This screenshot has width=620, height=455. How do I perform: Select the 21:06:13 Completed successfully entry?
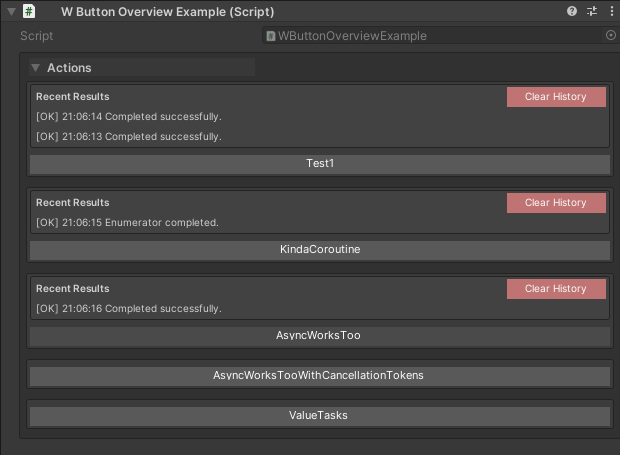129,136
